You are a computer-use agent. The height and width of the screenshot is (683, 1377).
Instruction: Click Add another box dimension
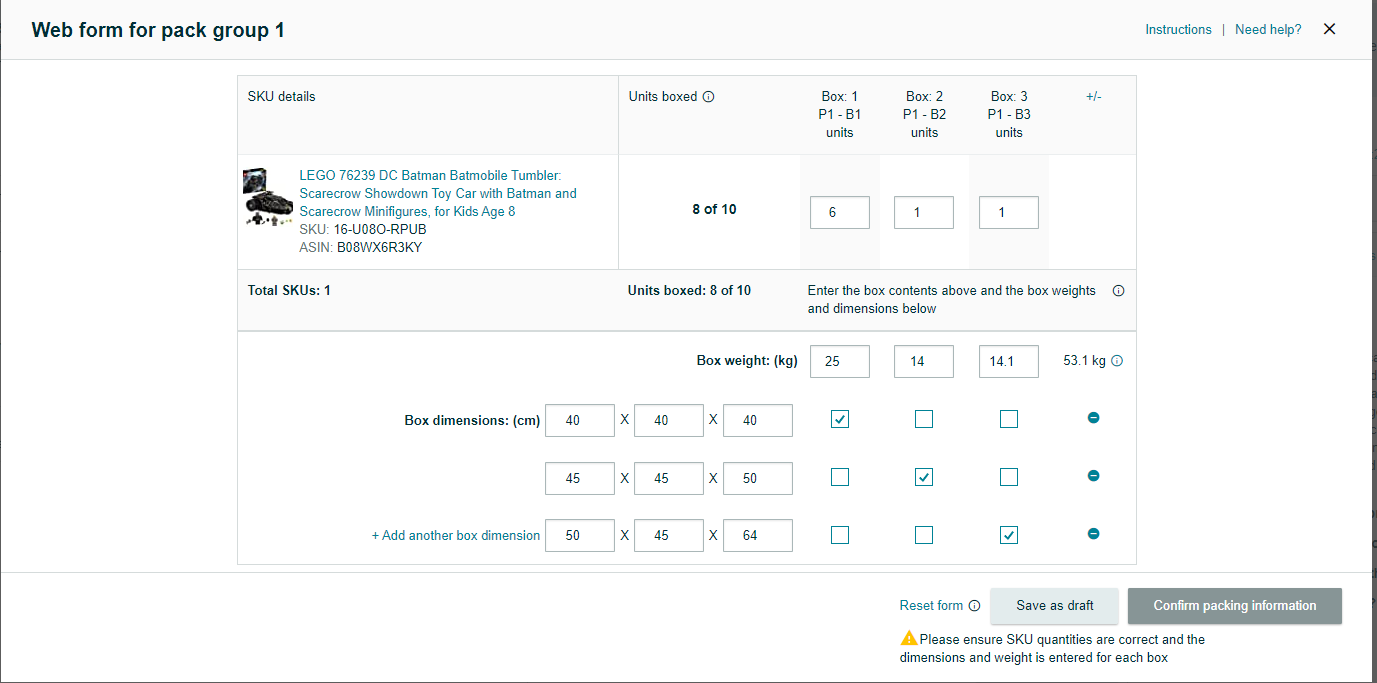pyautogui.click(x=456, y=536)
